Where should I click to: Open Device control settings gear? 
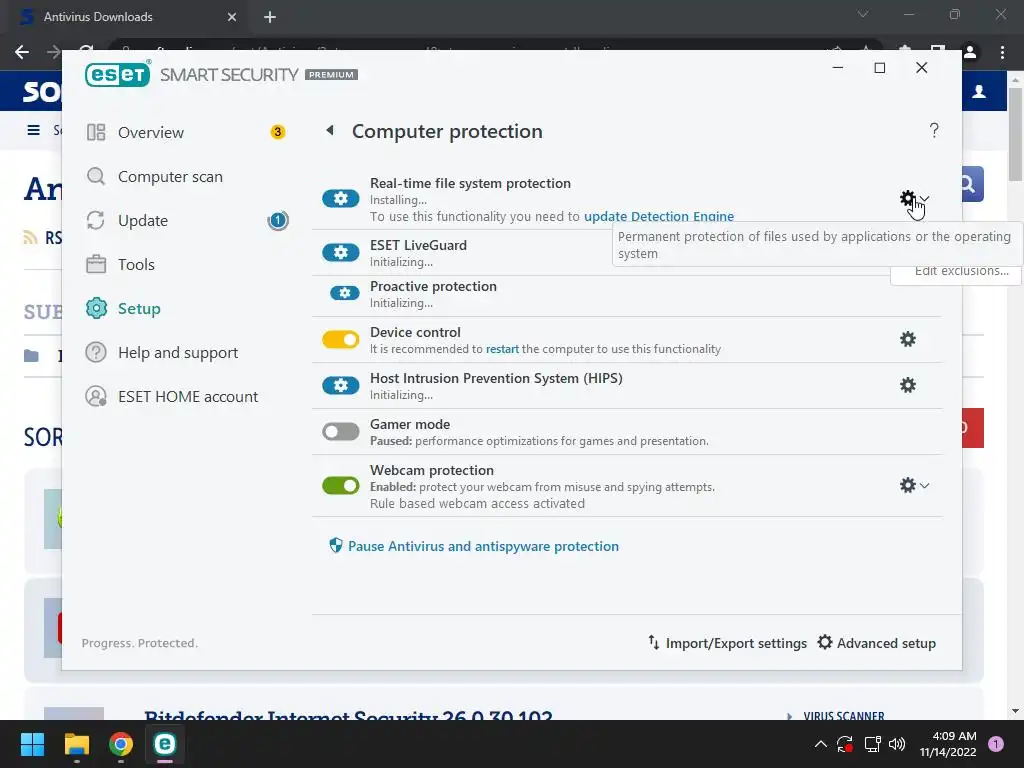pos(908,339)
